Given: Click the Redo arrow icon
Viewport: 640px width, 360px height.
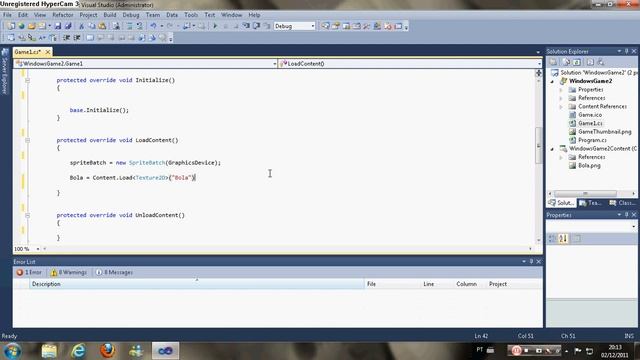Looking at the screenshot, I should tap(170, 26).
